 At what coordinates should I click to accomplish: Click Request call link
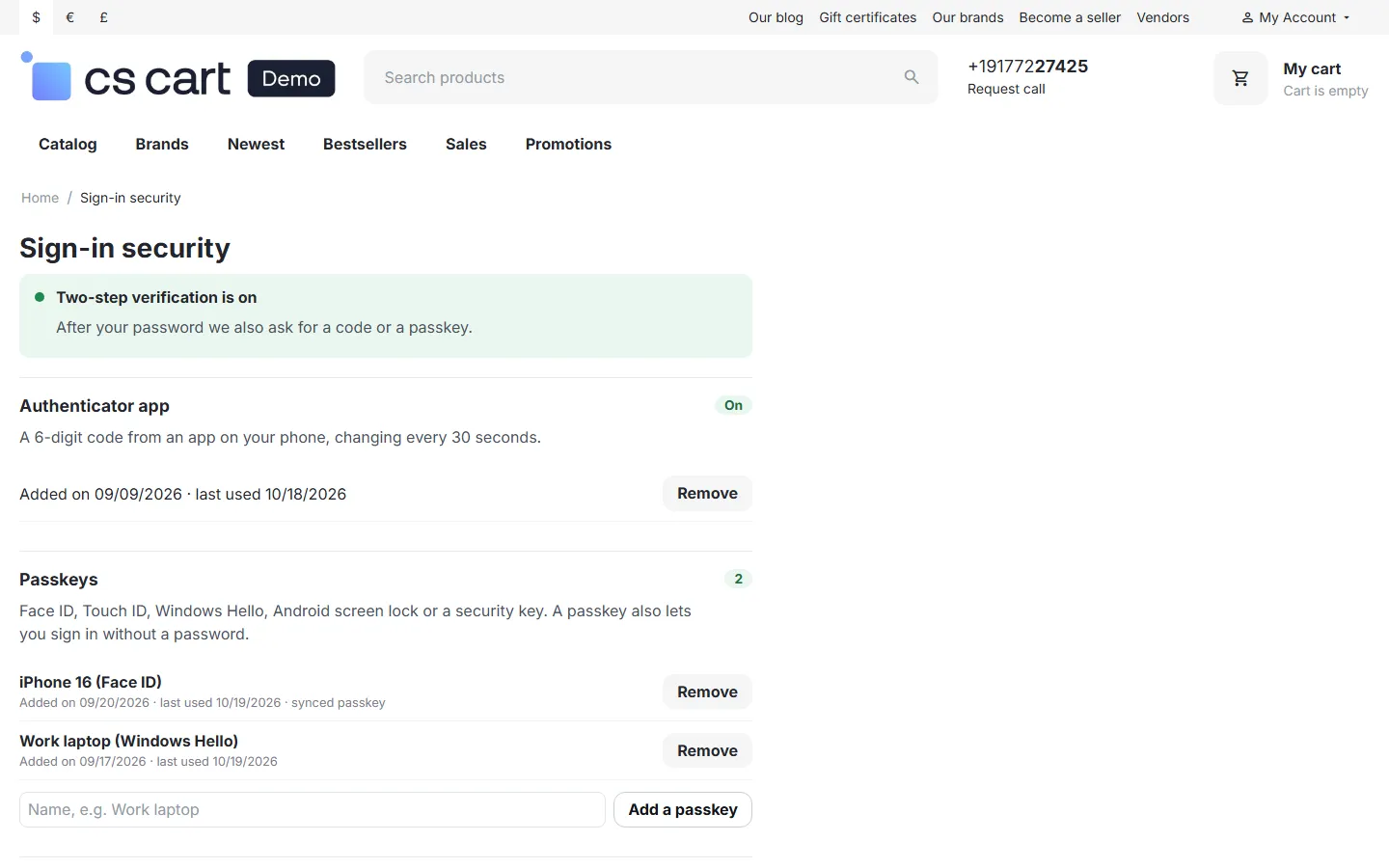pos(1006,89)
